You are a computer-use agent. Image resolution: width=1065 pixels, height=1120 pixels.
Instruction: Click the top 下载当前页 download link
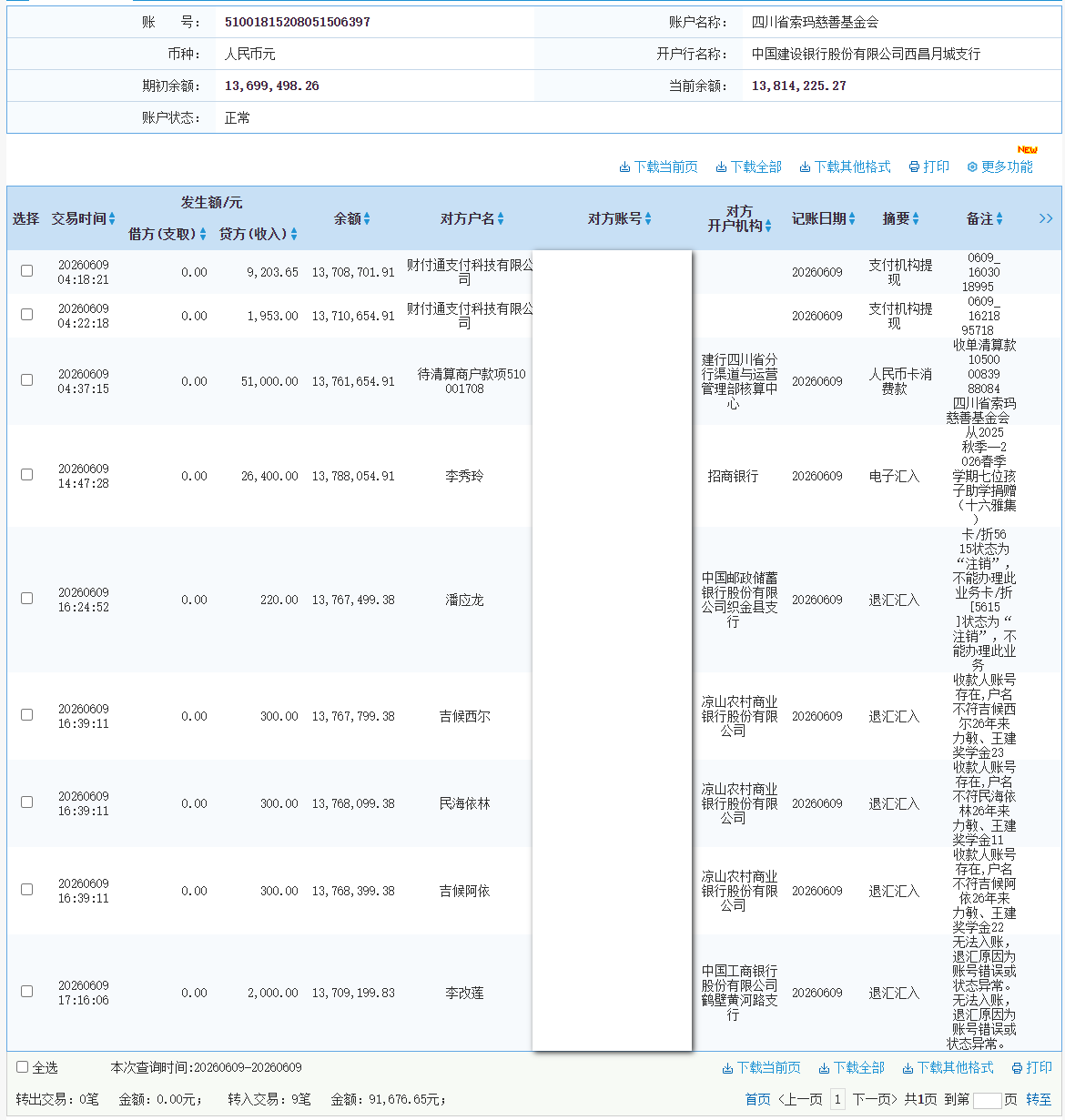coord(659,166)
